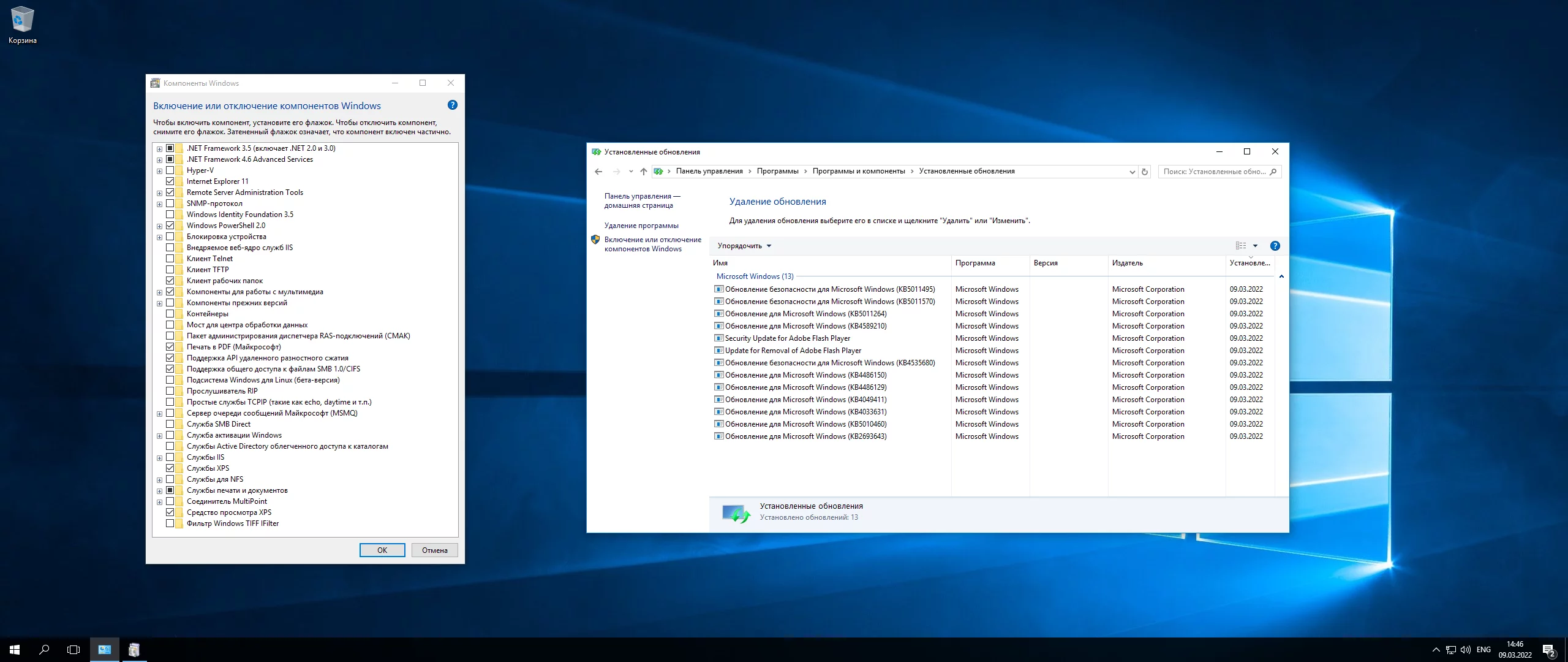Screen dimensions: 1568x662
Task: Click the Task View icon on taskbar
Action: pos(73,650)
